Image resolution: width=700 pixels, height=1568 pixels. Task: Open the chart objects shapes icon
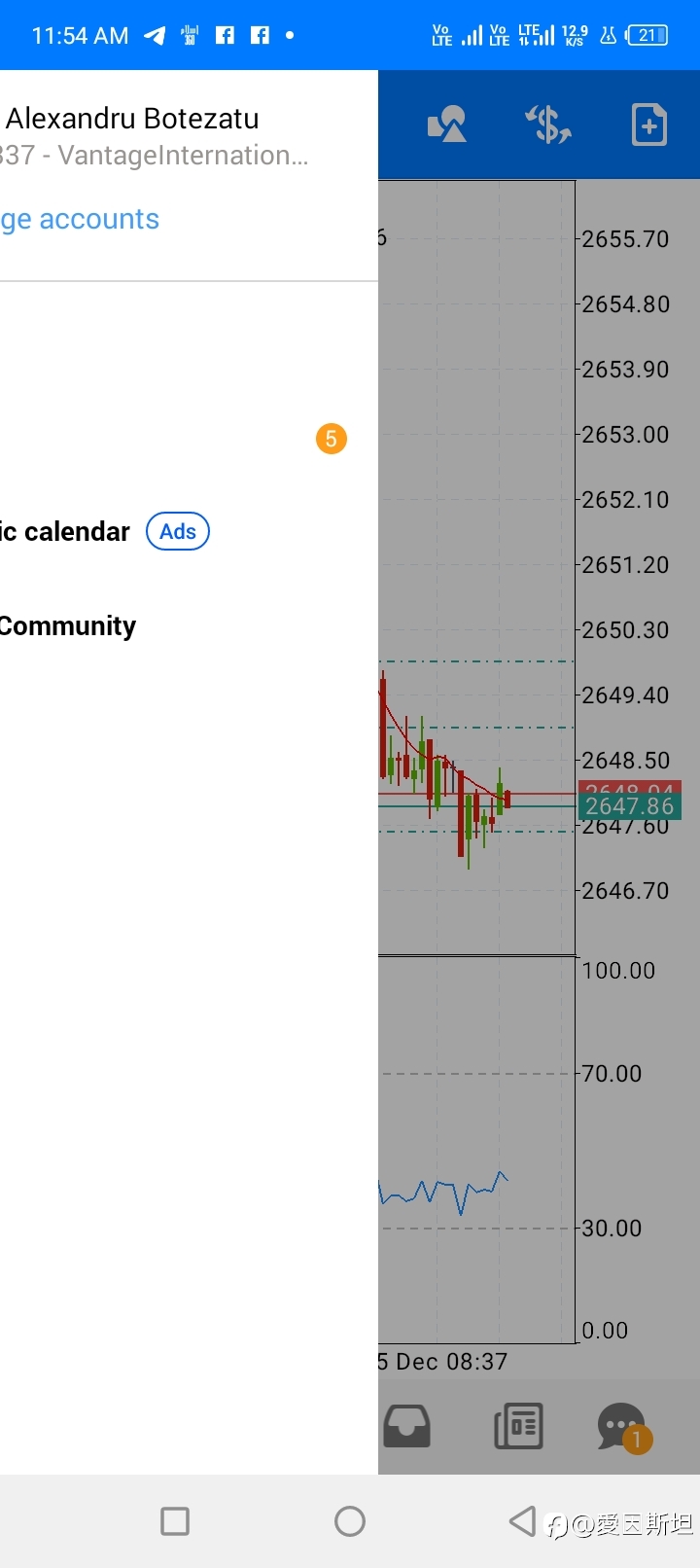(x=447, y=125)
